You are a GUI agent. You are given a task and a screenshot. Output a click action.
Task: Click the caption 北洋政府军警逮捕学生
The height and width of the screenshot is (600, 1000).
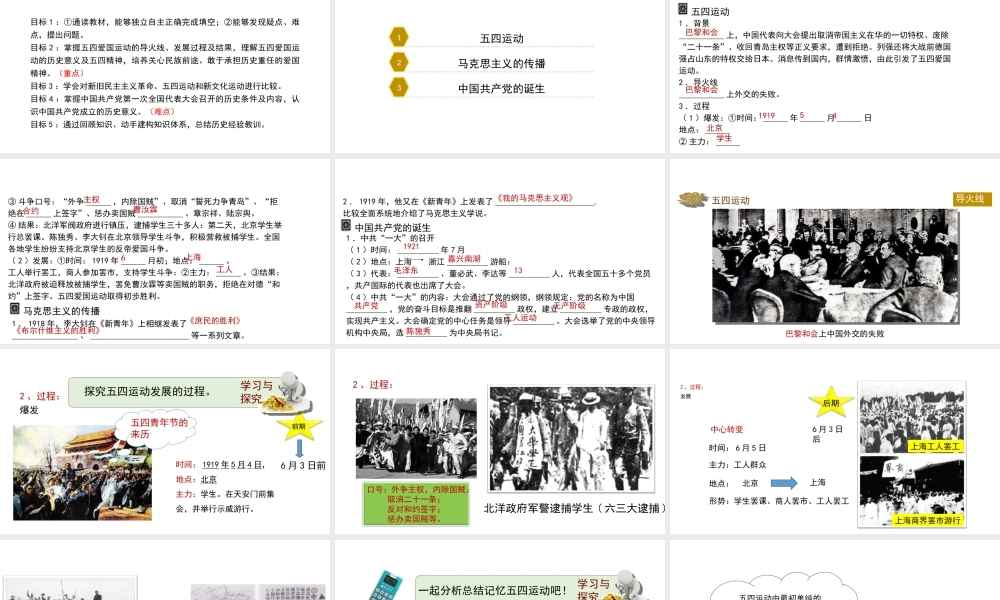[x=538, y=508]
